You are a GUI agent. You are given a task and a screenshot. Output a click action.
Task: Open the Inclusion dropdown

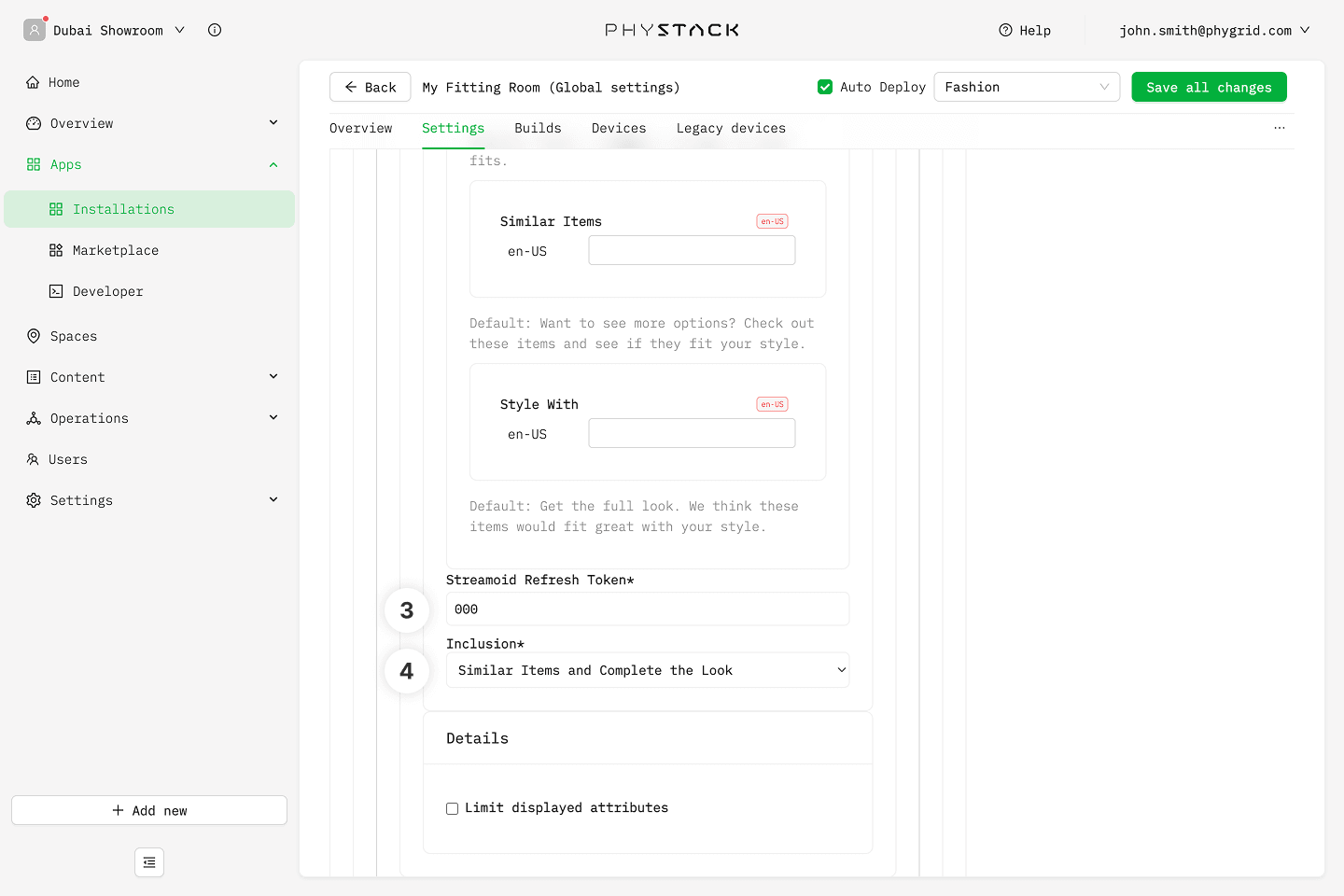point(648,670)
